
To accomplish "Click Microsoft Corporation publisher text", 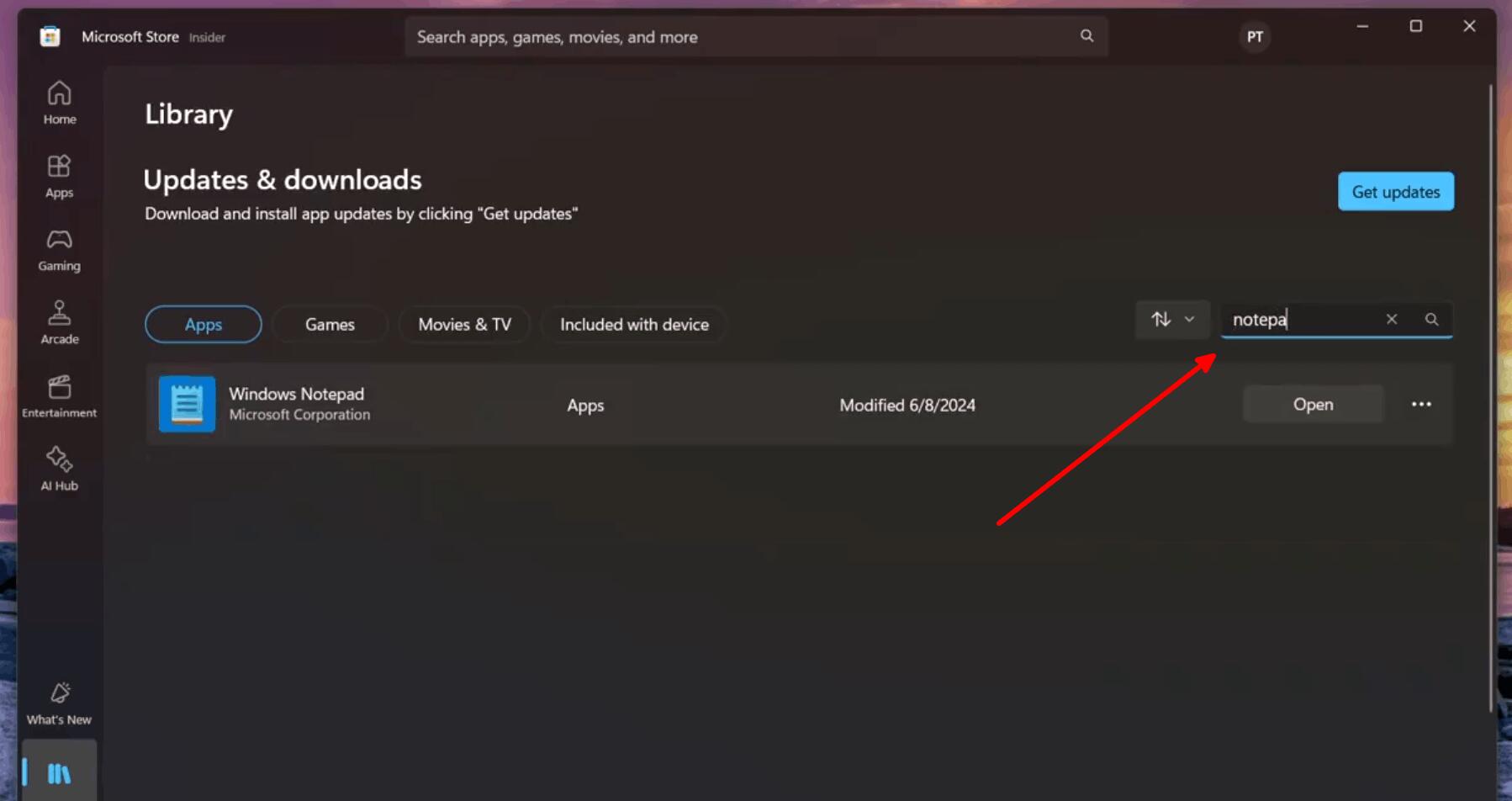I will (299, 414).
